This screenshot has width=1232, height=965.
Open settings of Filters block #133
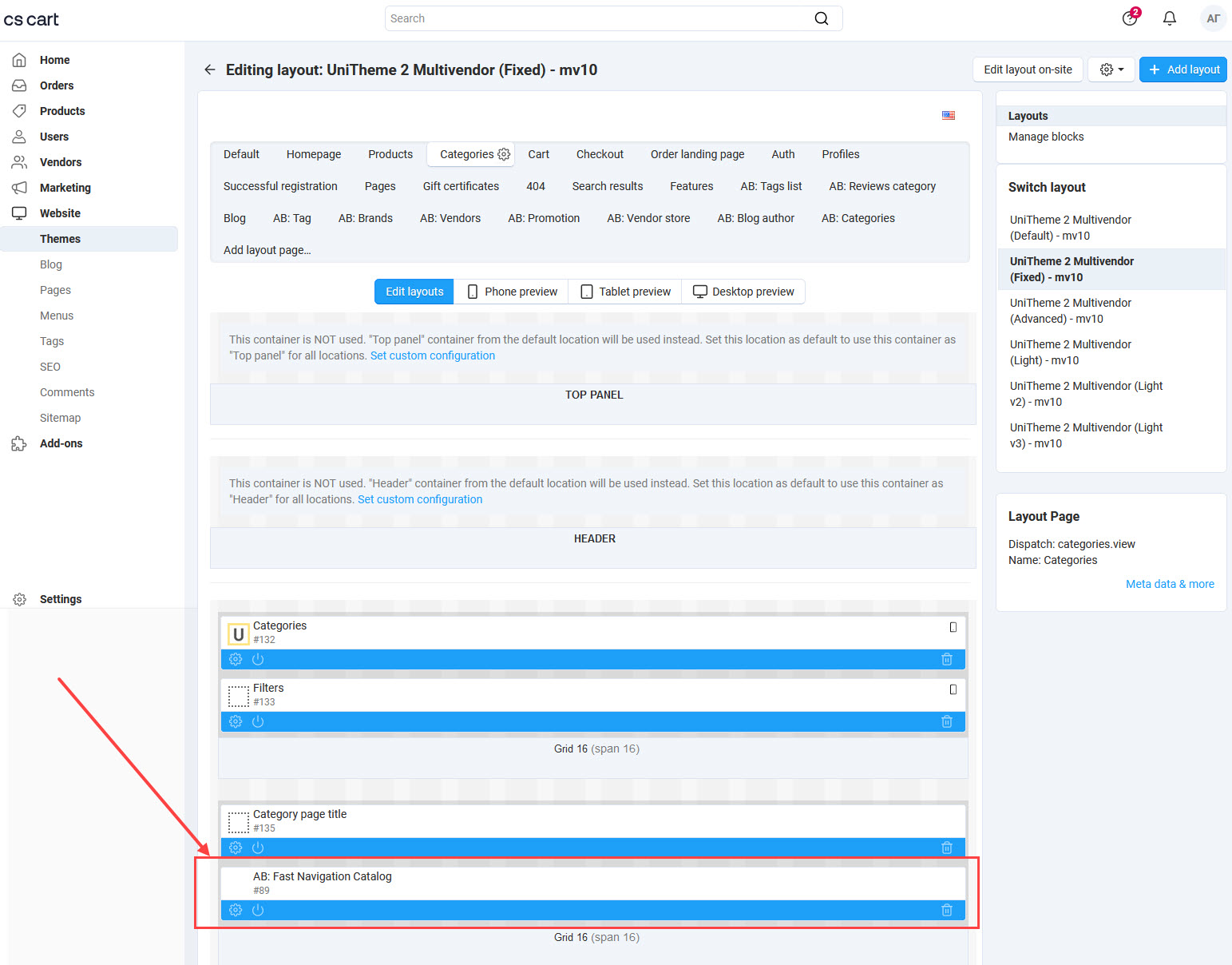[236, 721]
